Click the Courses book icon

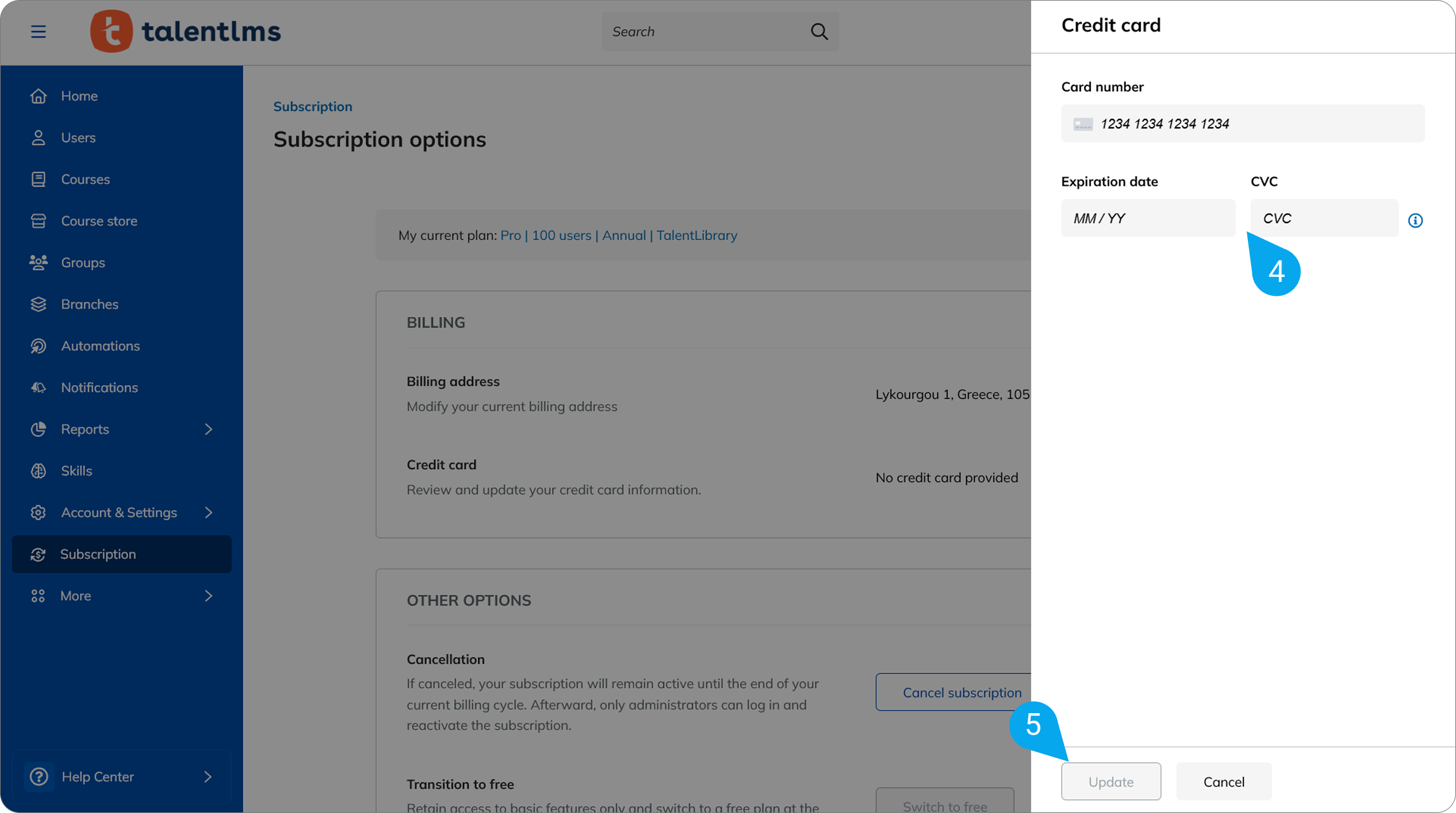click(x=39, y=179)
